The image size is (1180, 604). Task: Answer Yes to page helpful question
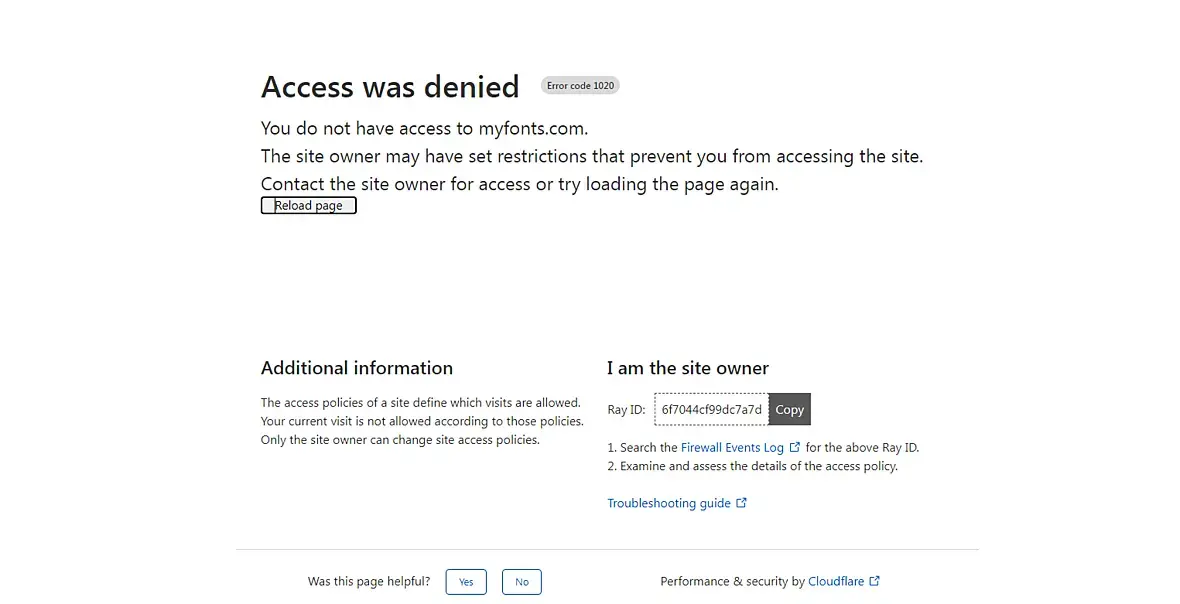click(466, 582)
